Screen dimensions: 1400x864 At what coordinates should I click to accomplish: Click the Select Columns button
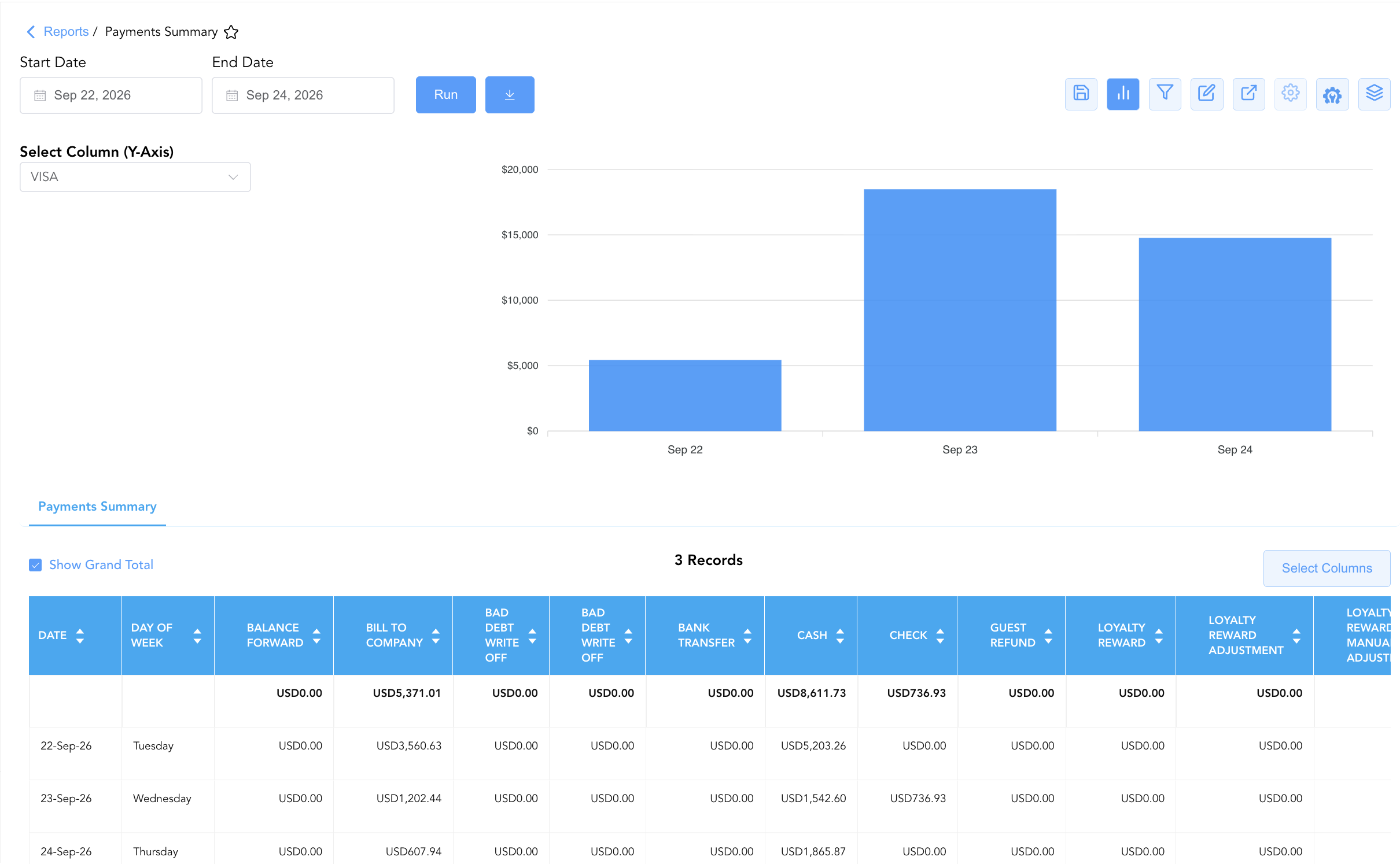(x=1327, y=568)
